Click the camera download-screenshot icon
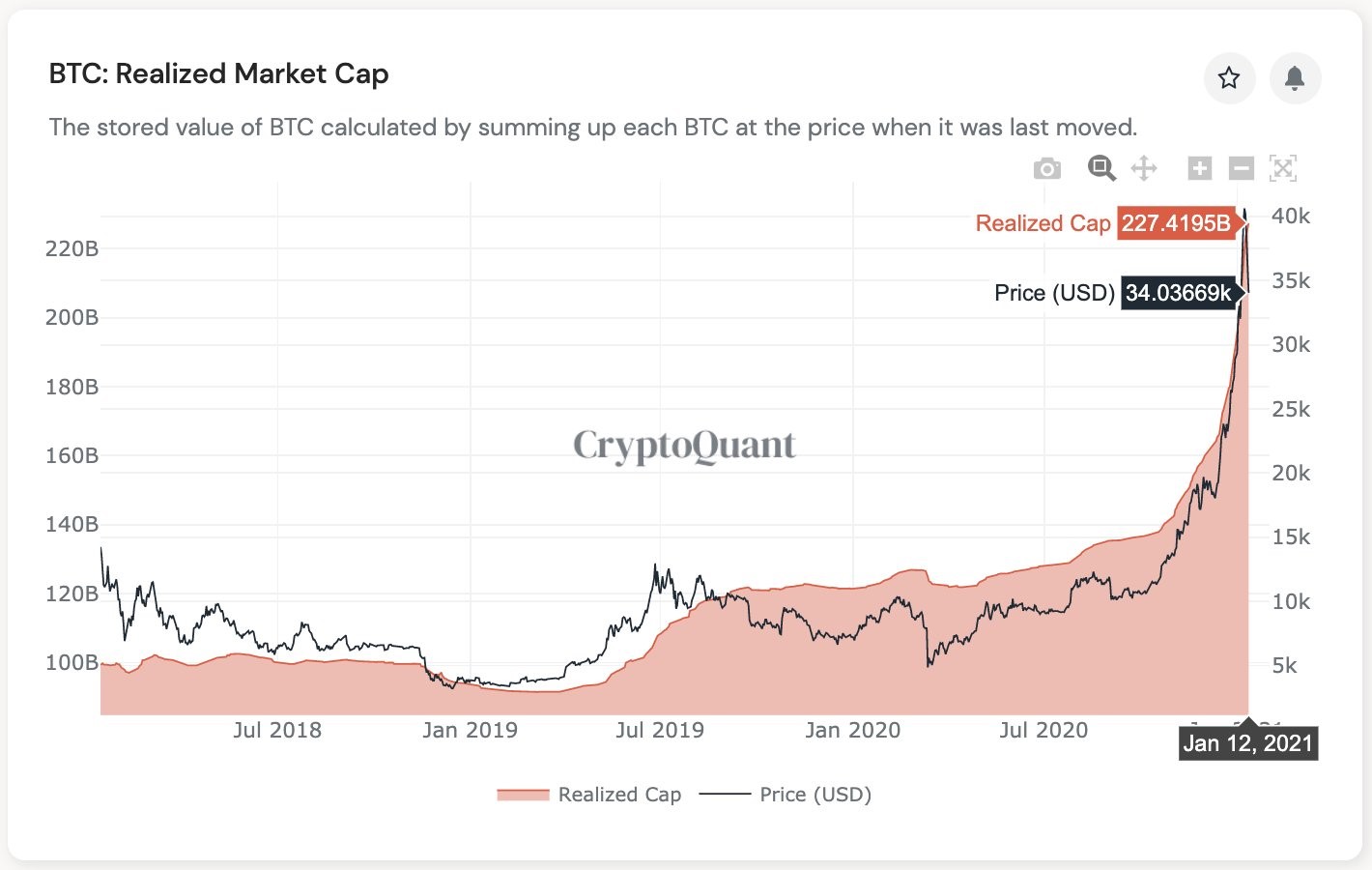The width and height of the screenshot is (1372, 870). pyautogui.click(x=1047, y=168)
